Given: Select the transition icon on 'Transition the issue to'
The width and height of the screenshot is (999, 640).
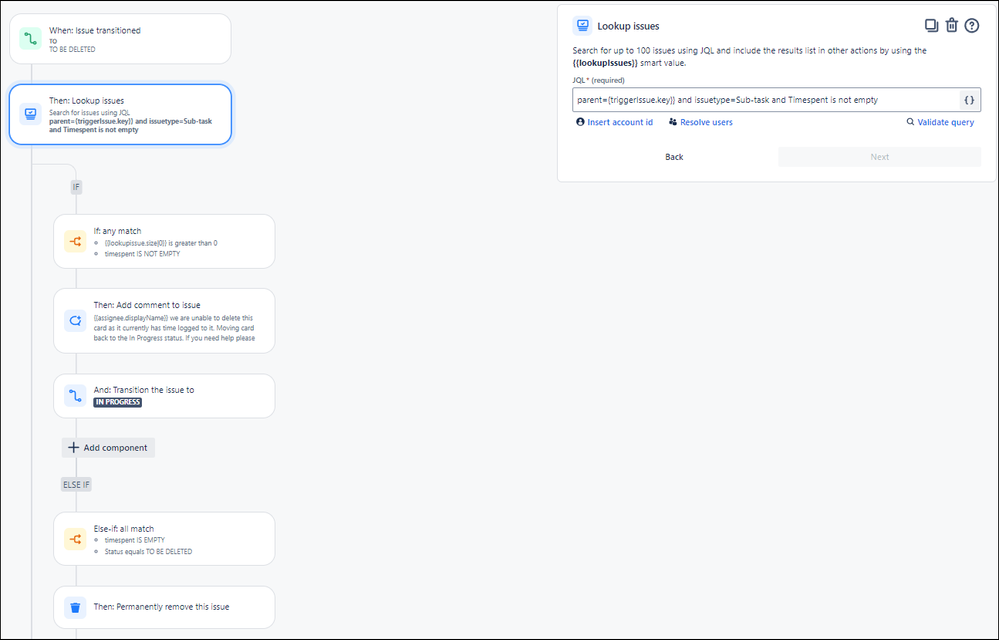Looking at the screenshot, I should (x=74, y=396).
